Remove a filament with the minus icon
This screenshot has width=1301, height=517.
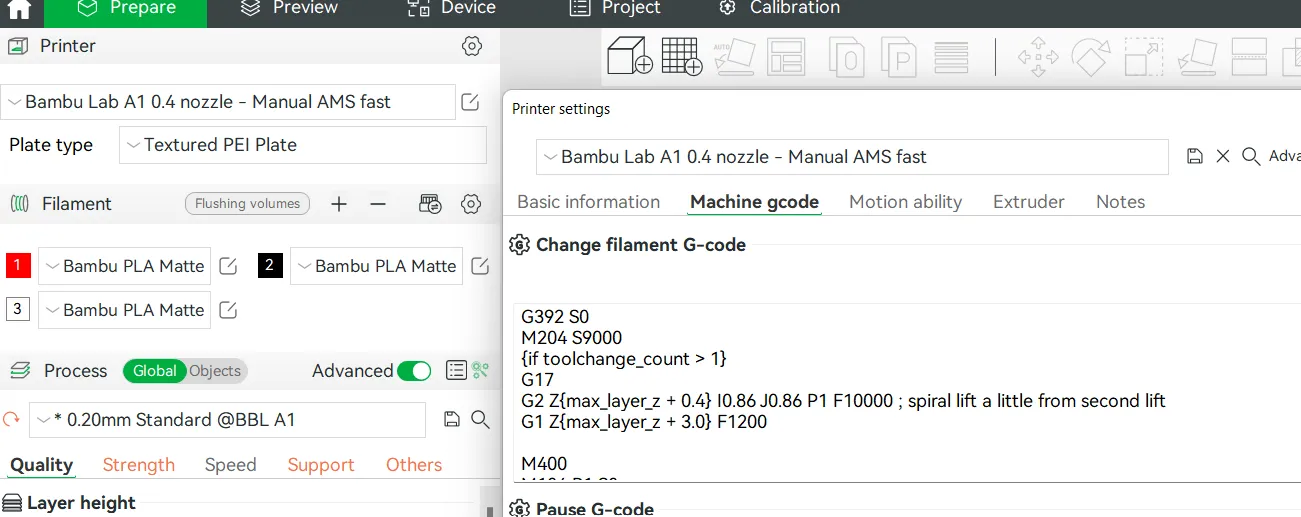click(x=378, y=204)
